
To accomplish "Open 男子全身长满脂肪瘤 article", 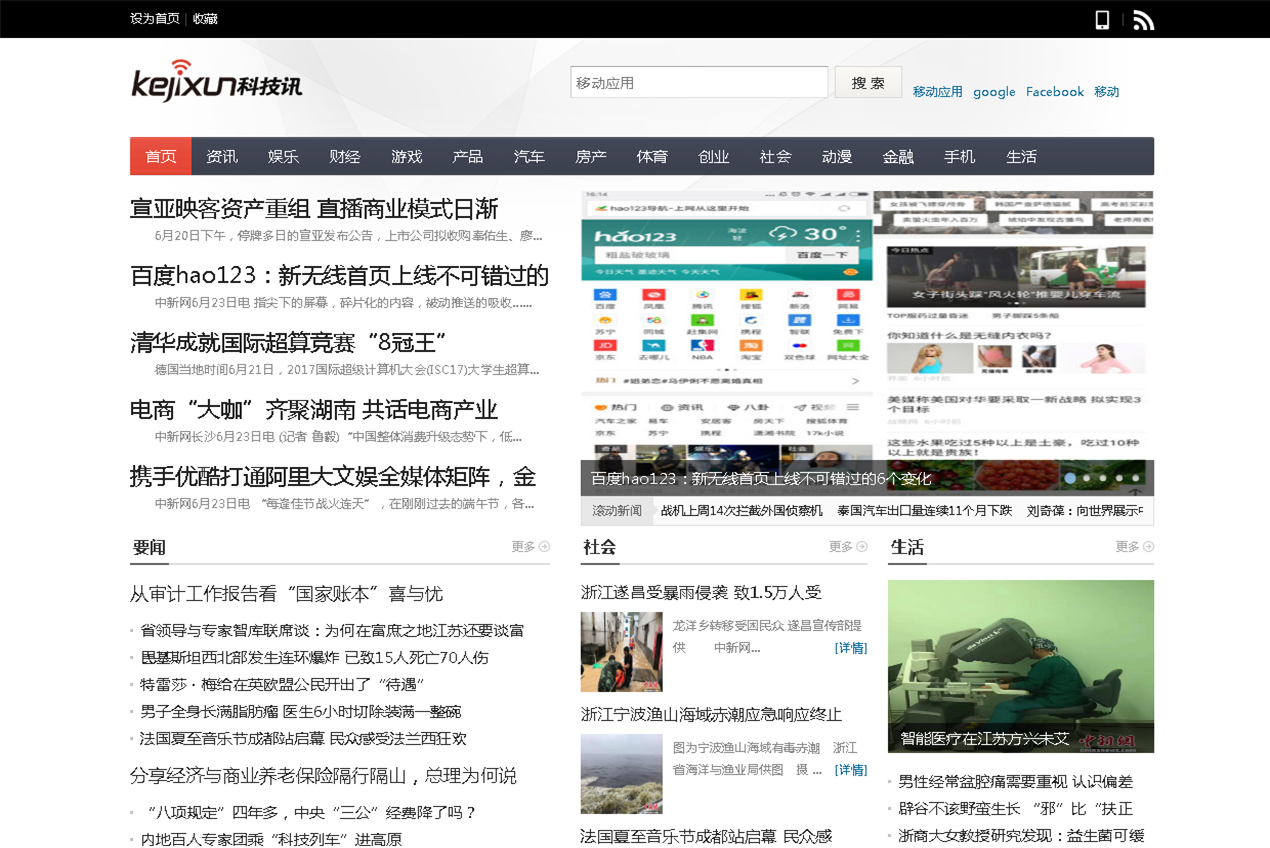I will point(300,712).
